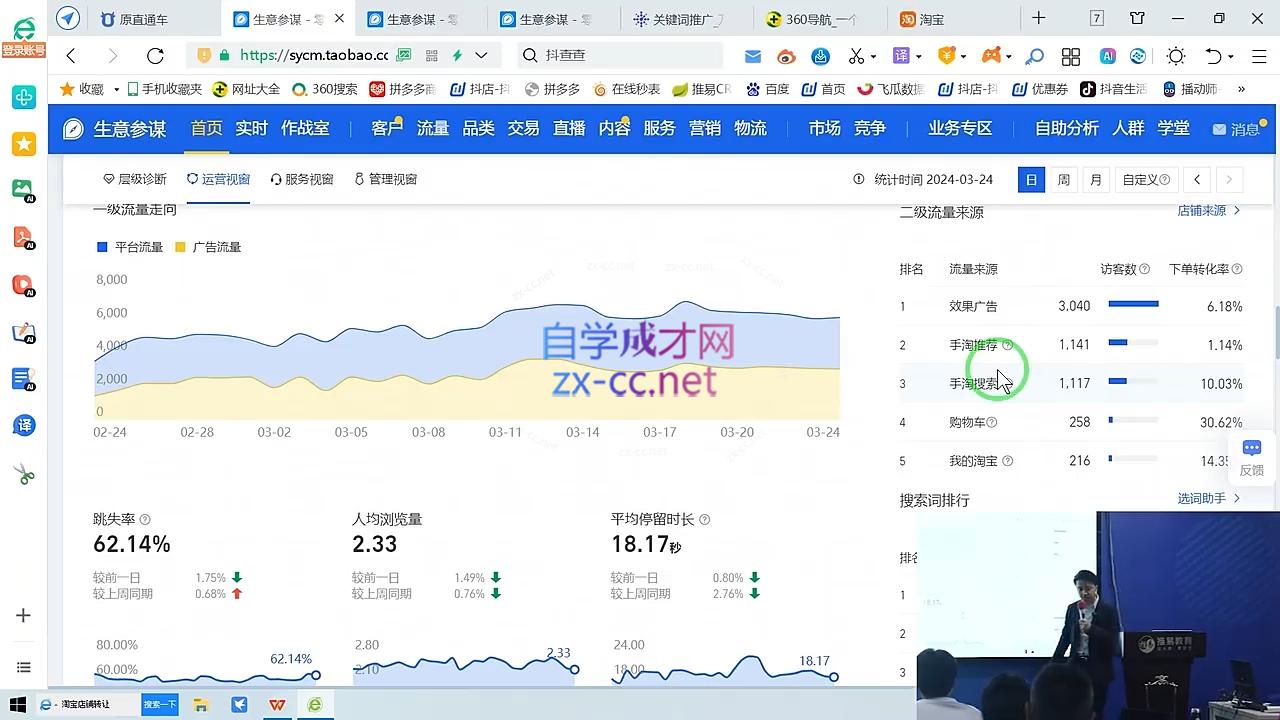Click 手淘搜索 traffic source row

pyautogui.click(x=1071, y=383)
